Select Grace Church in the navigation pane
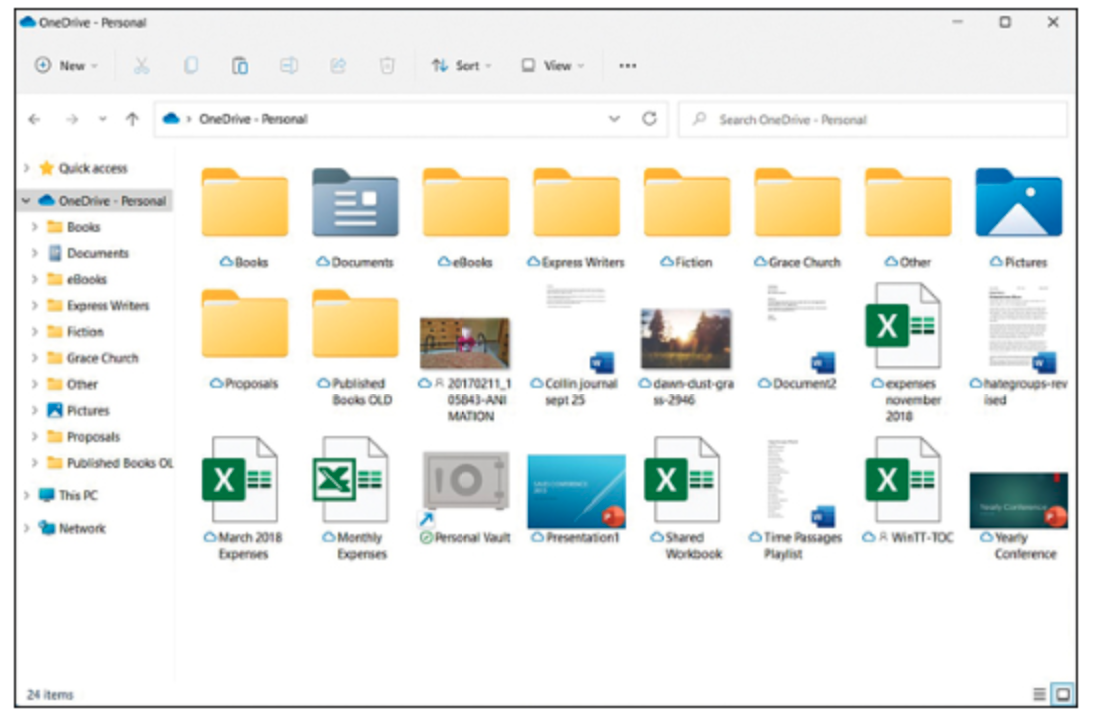 tap(102, 358)
